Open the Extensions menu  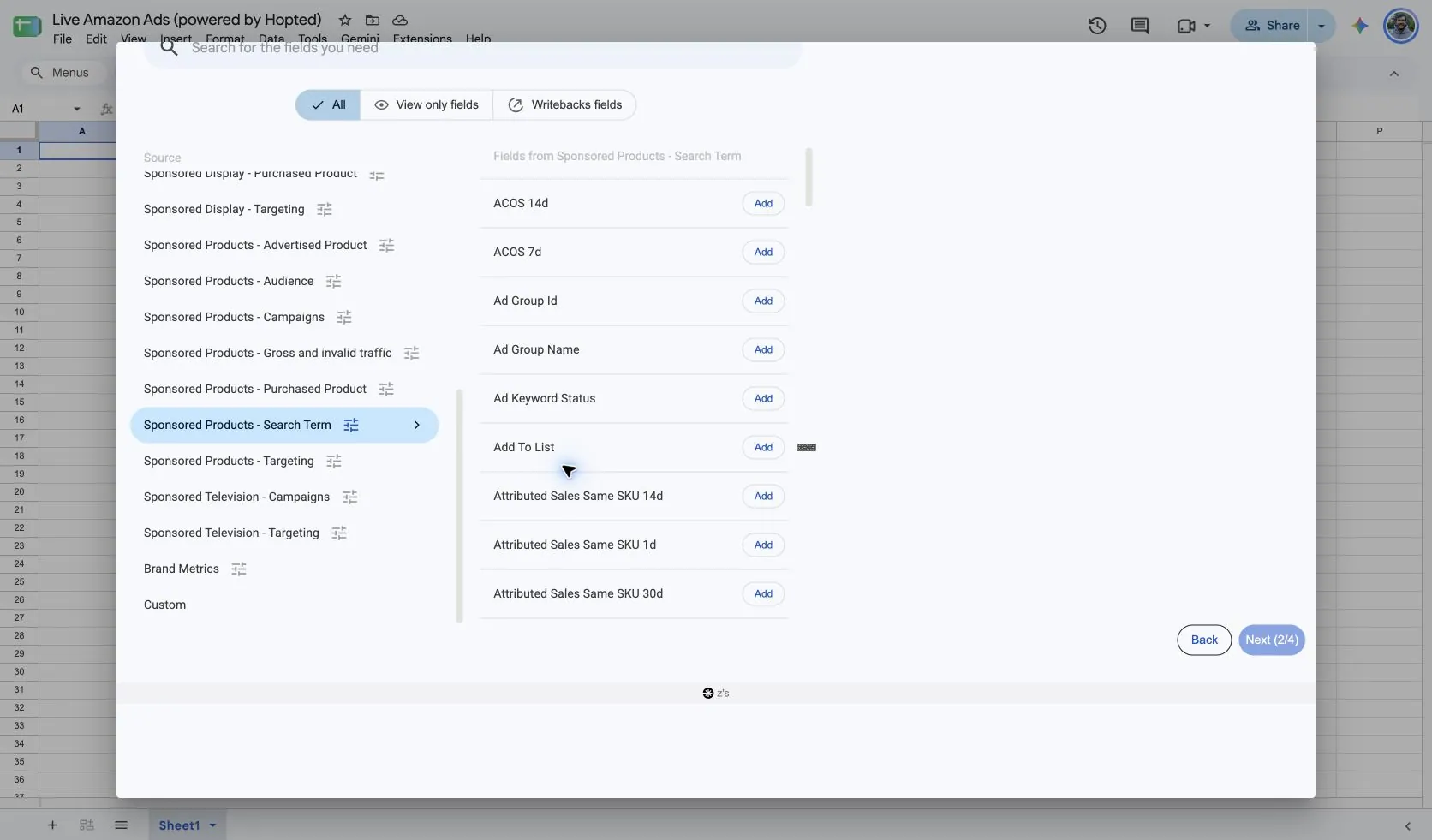point(422,39)
